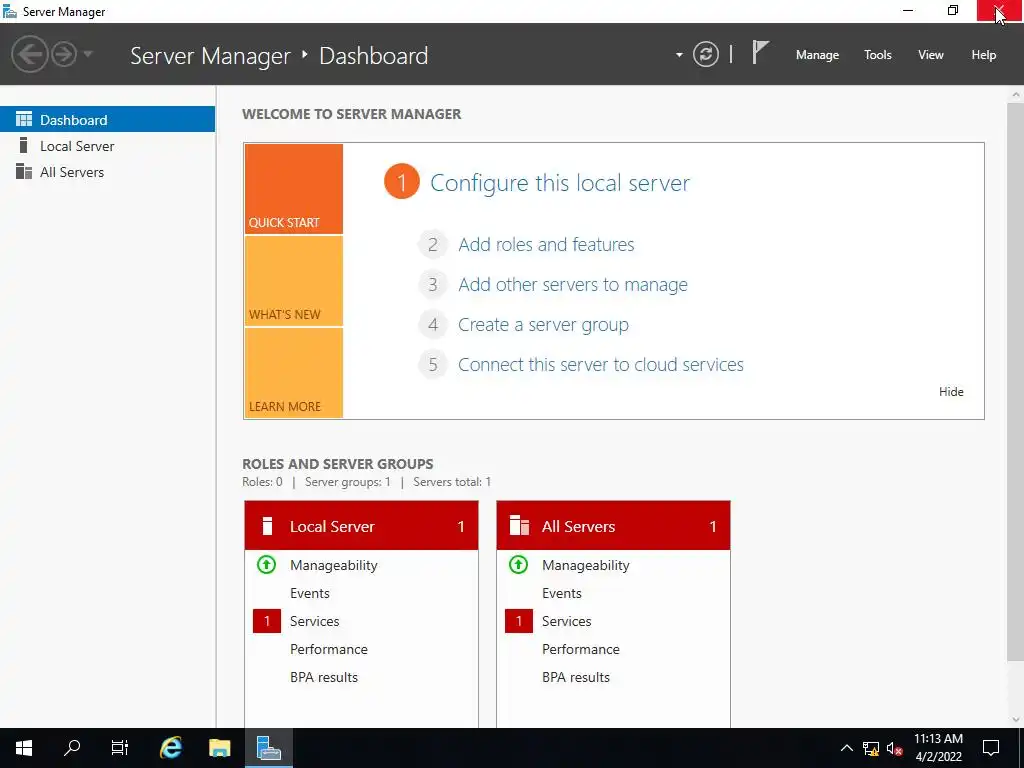Click the All Servers icon in sidebar
The width and height of the screenshot is (1024, 768).
click(x=24, y=171)
